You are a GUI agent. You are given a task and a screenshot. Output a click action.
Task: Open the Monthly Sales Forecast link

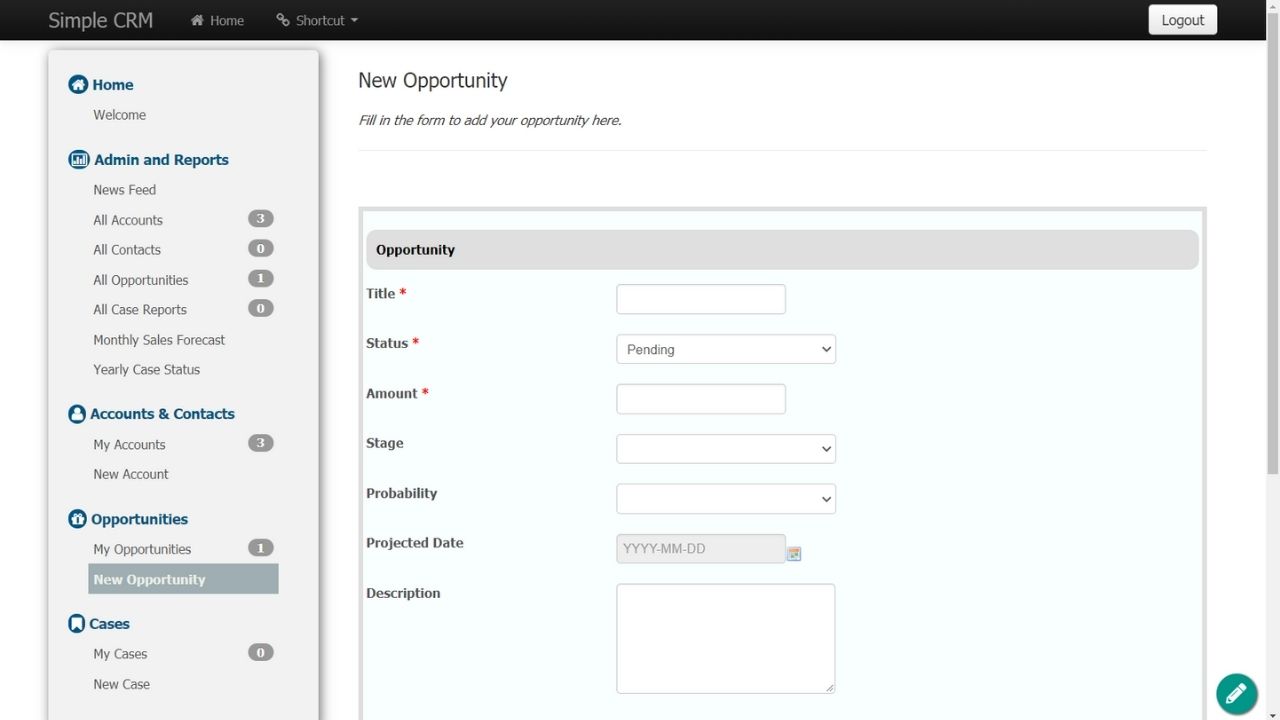pyautogui.click(x=159, y=340)
